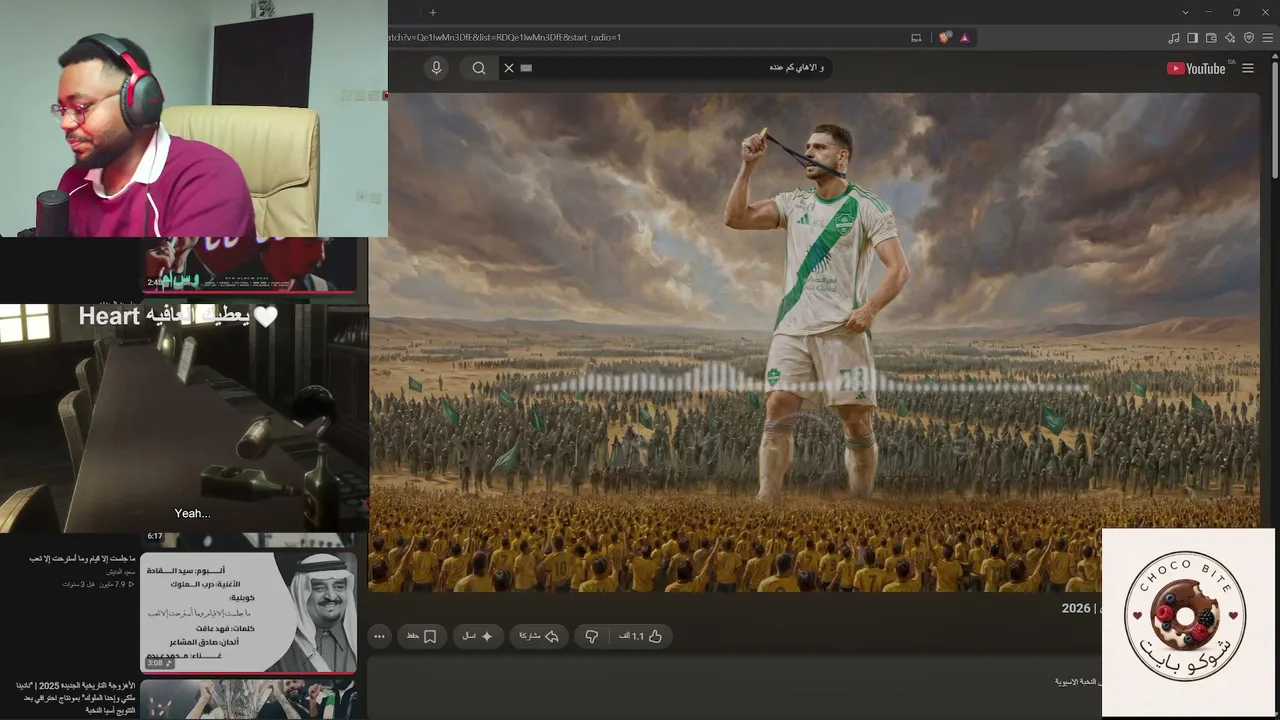The width and height of the screenshot is (1280, 720).
Task: Open Brave Shields lion icon
Action: point(945,38)
